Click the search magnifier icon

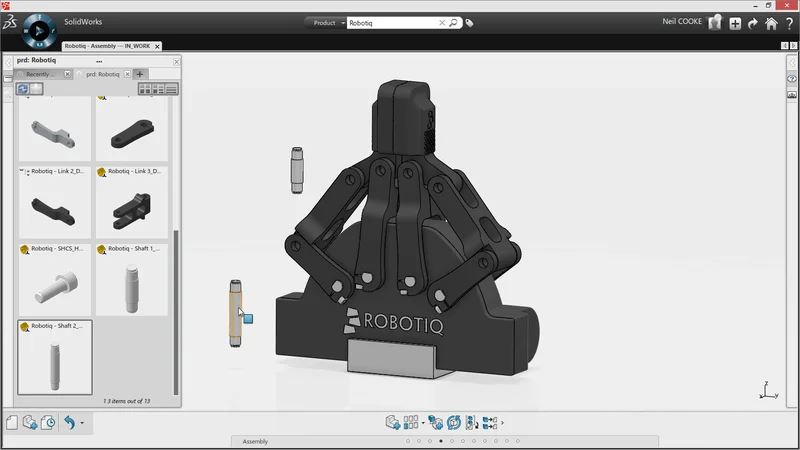click(x=453, y=23)
